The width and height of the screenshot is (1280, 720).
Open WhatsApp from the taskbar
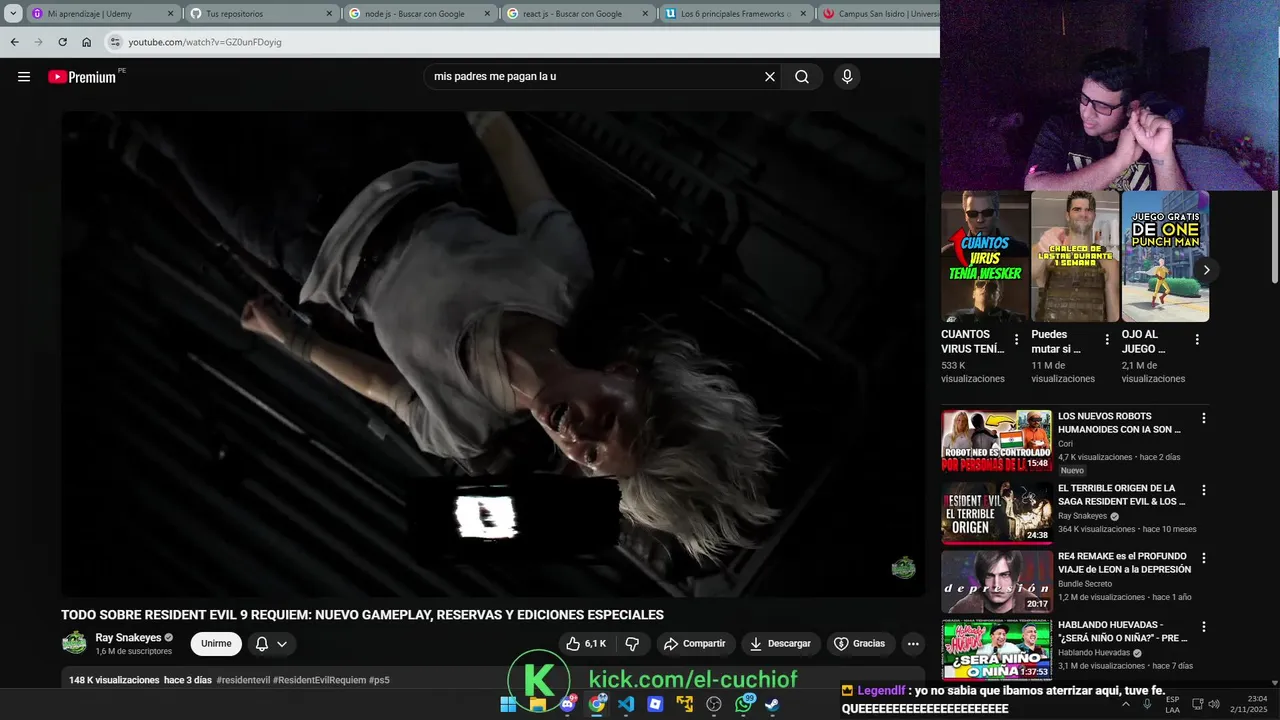(743, 704)
